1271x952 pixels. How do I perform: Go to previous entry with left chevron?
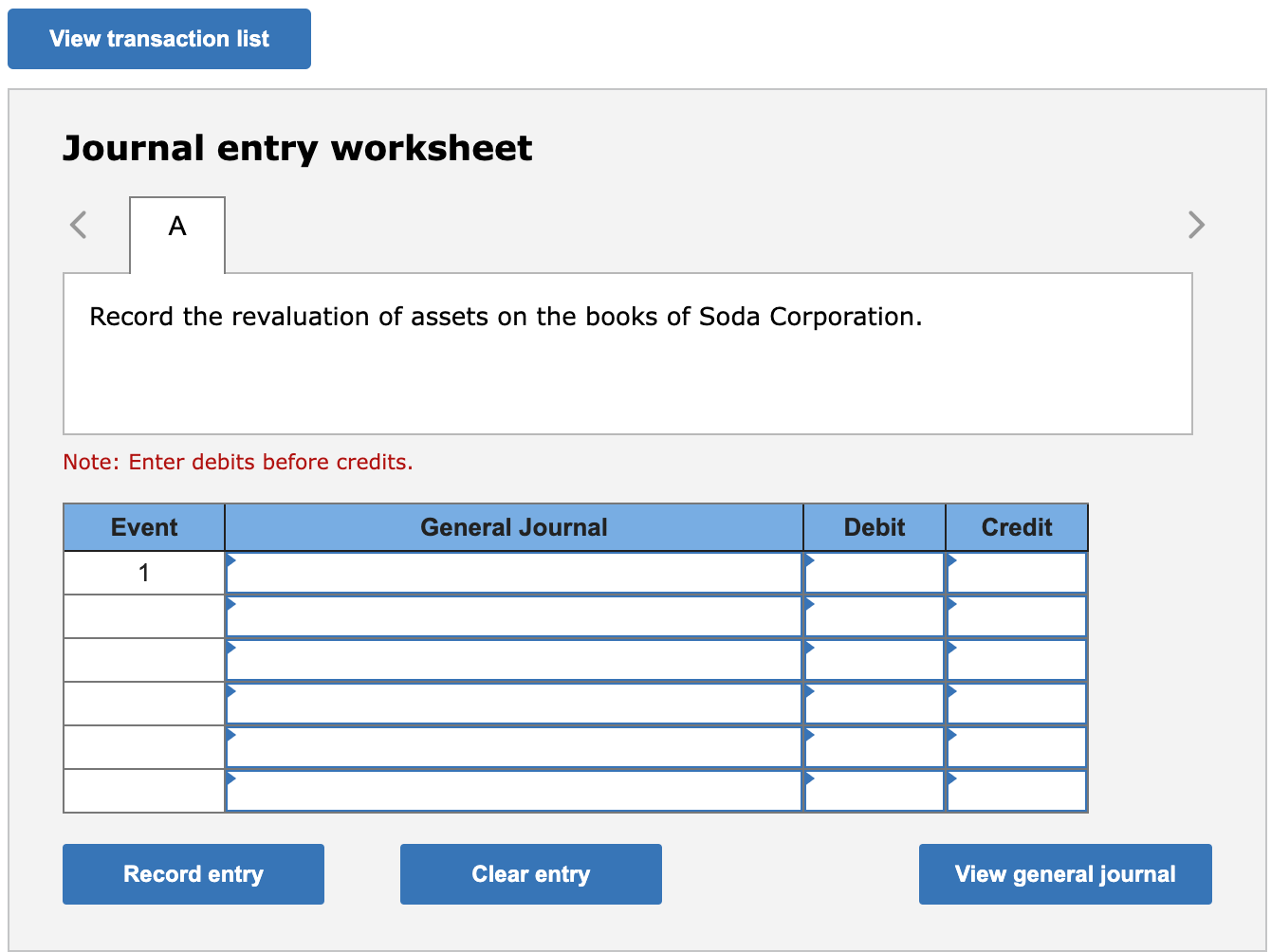click(79, 225)
